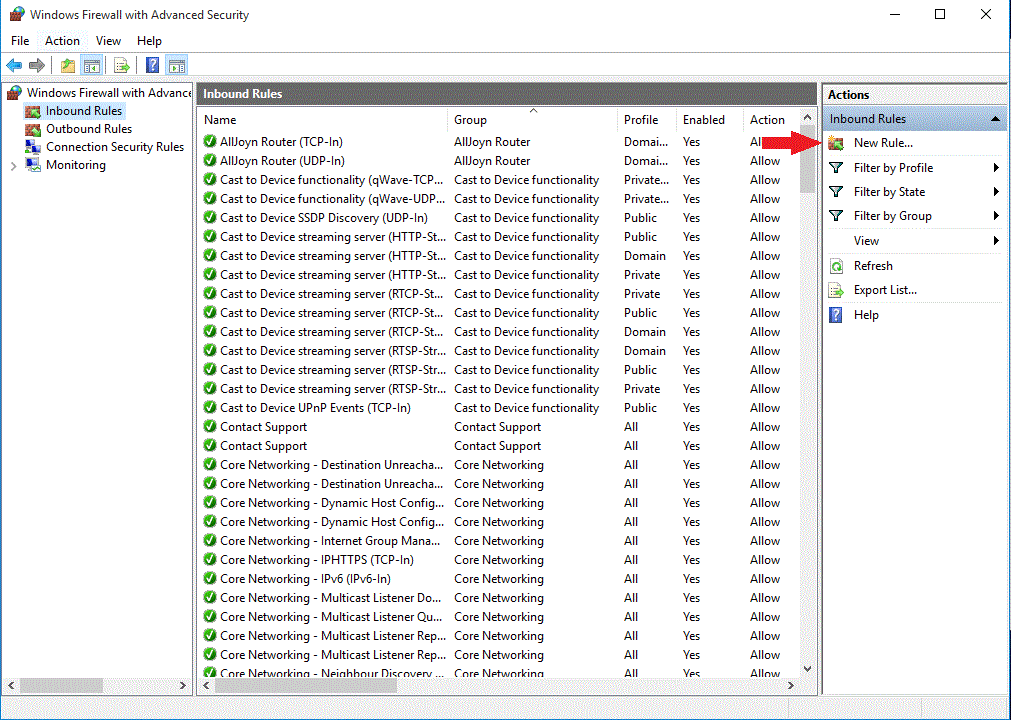Expand the Monitoring tree node

pyautogui.click(x=13, y=166)
